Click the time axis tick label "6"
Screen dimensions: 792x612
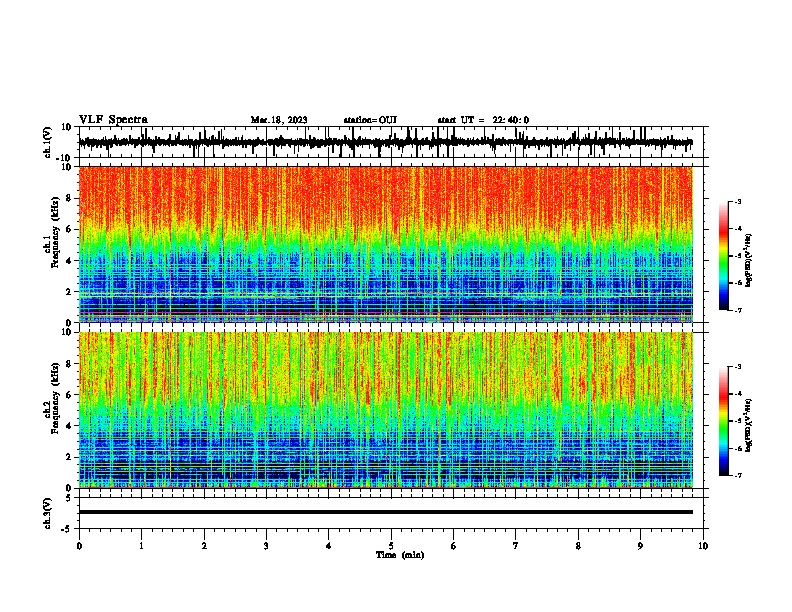[x=454, y=546]
